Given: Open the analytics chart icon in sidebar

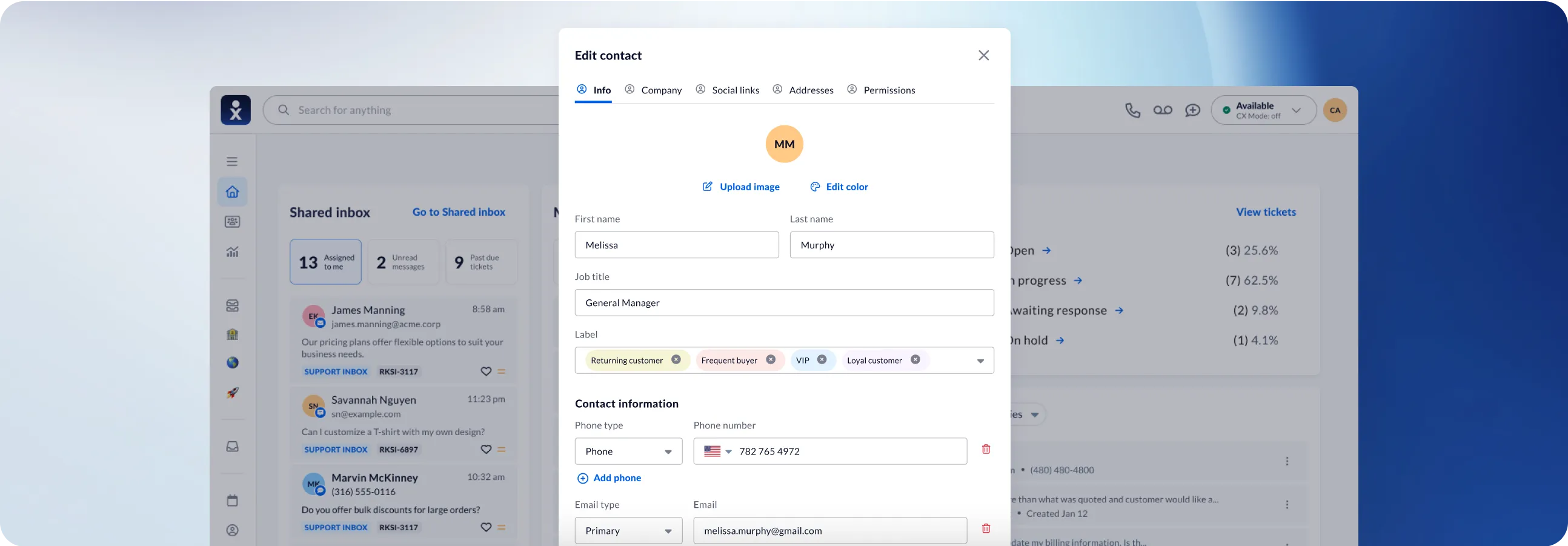Looking at the screenshot, I should tap(233, 251).
